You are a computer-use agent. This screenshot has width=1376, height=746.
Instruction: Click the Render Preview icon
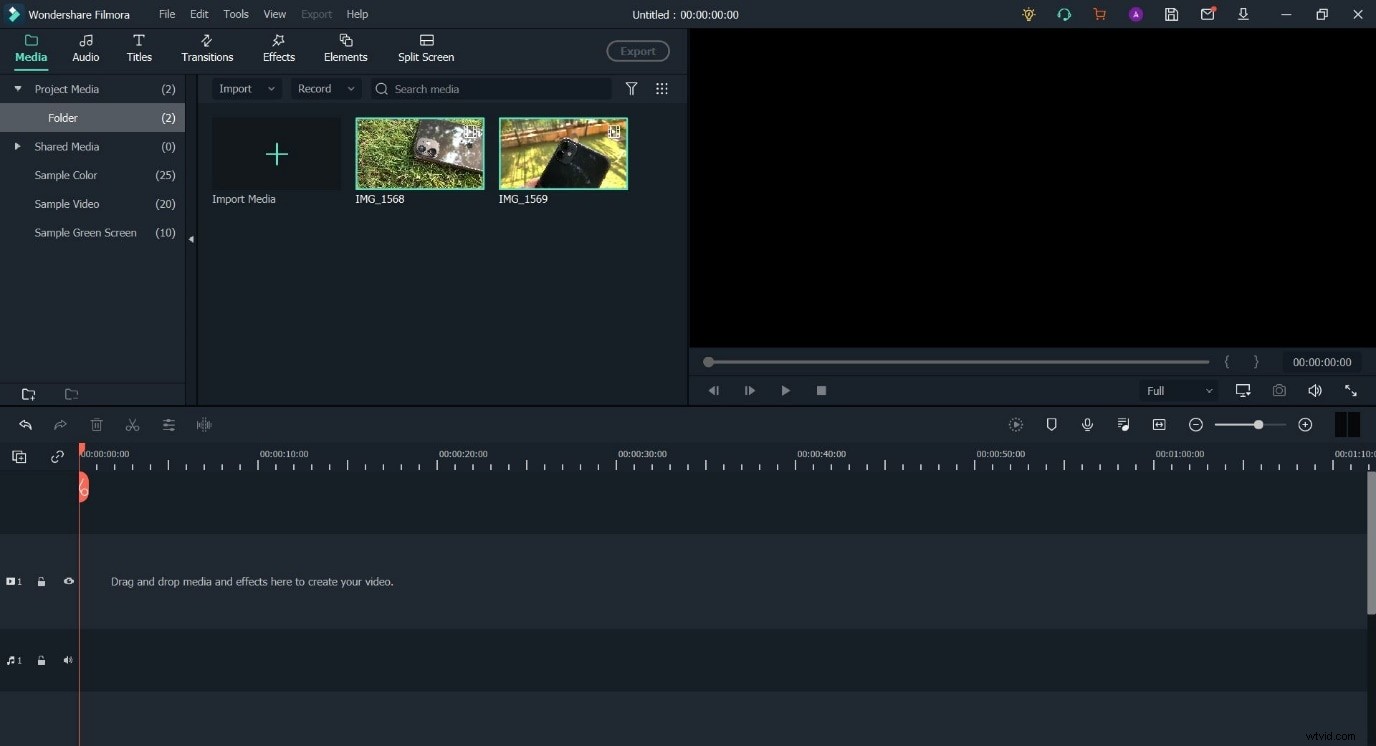1015,424
